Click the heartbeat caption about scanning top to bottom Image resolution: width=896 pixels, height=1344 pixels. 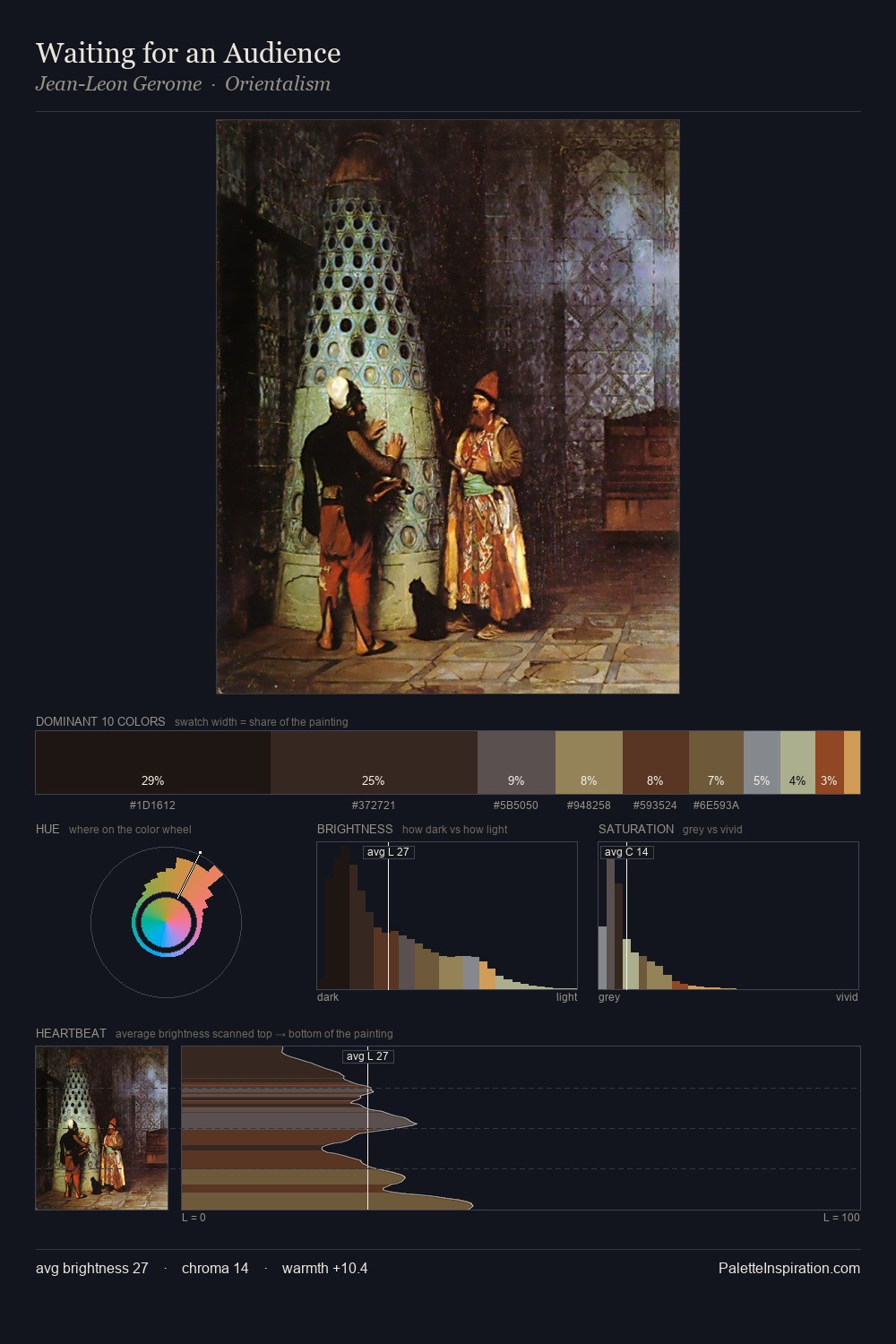point(254,1034)
